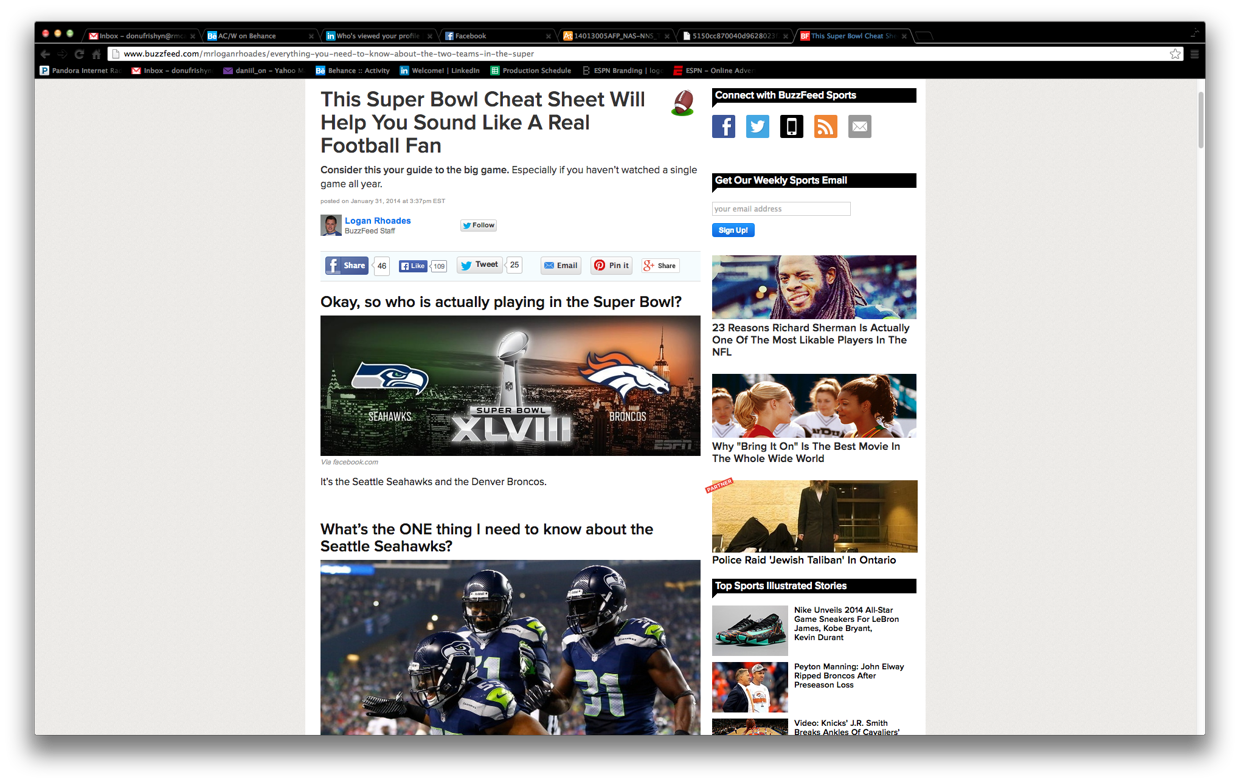Open BuzzFeed Sports Twitter icon
Viewport: 1240px width, 783px height.
(x=757, y=126)
